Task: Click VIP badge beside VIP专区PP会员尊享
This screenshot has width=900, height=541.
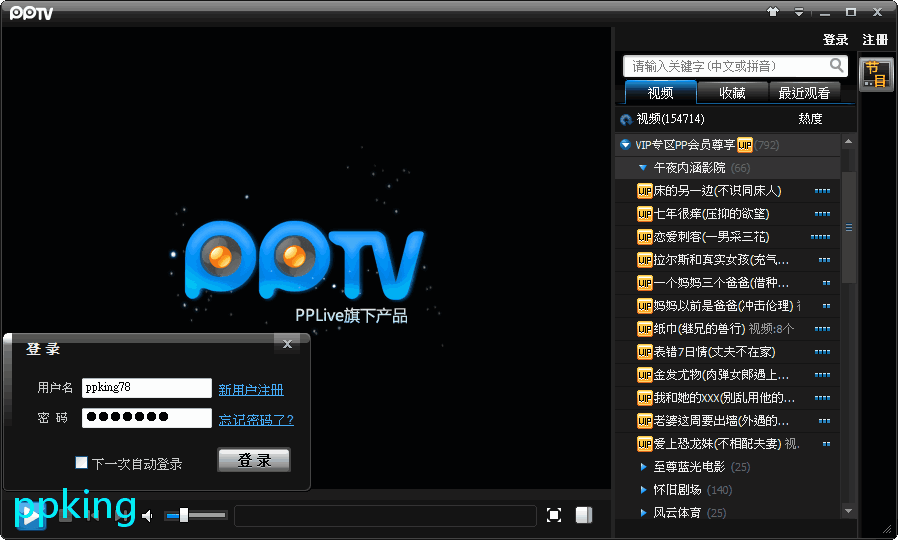Action: tap(744, 145)
